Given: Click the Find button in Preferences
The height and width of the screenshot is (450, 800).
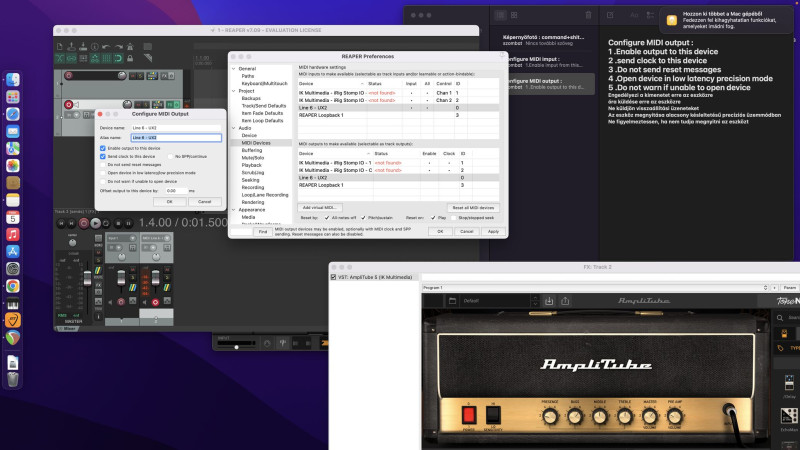Looking at the screenshot, I should pyautogui.click(x=263, y=232).
